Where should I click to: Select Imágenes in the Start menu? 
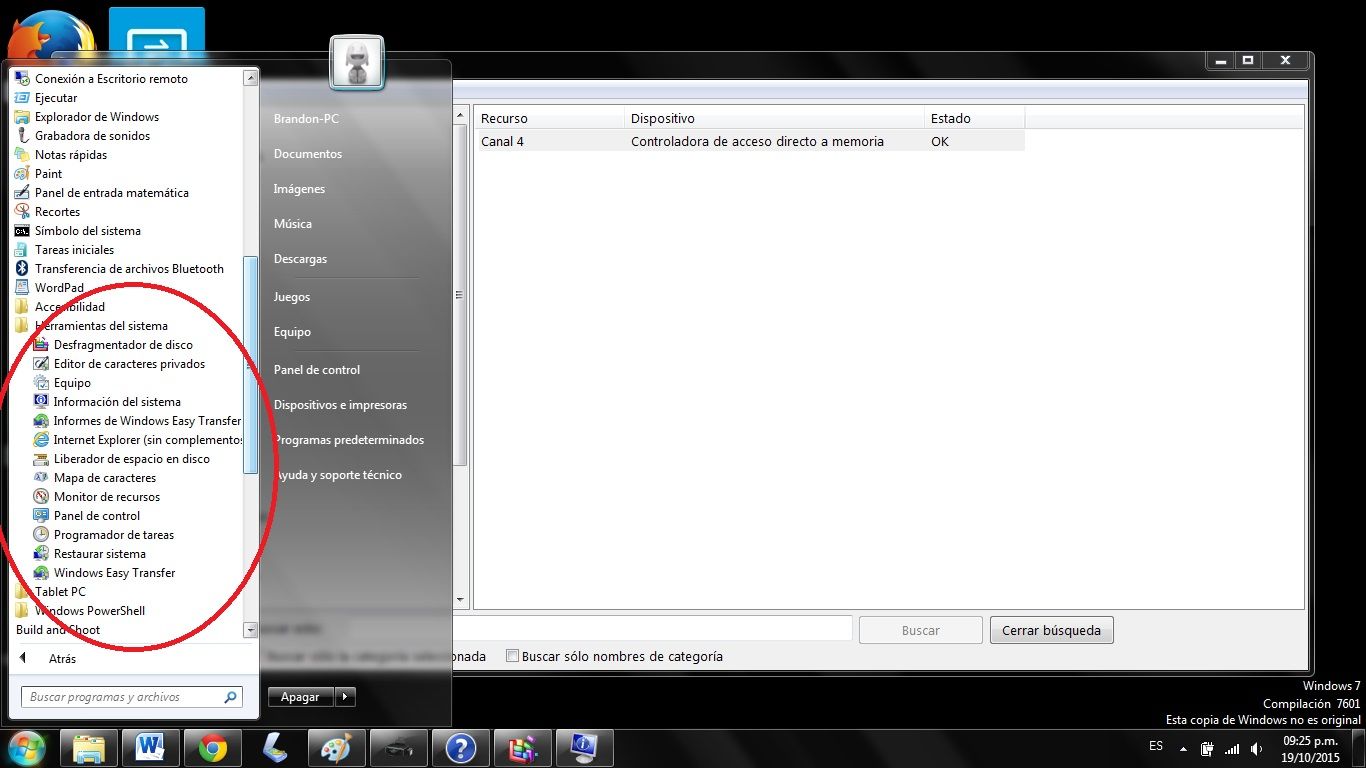point(299,189)
